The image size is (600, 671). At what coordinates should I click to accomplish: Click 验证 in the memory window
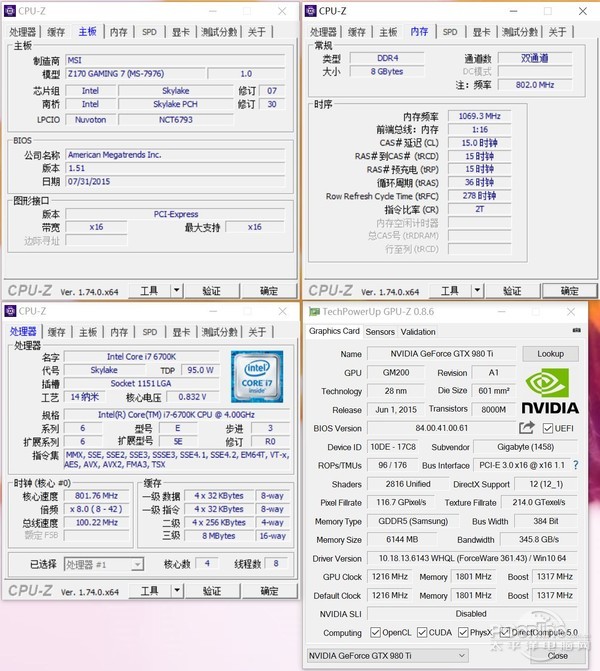coord(512,291)
